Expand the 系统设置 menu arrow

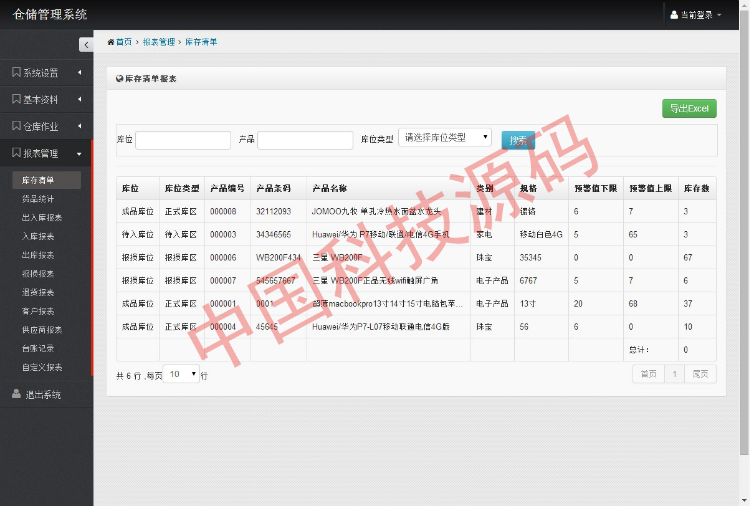pos(79,72)
